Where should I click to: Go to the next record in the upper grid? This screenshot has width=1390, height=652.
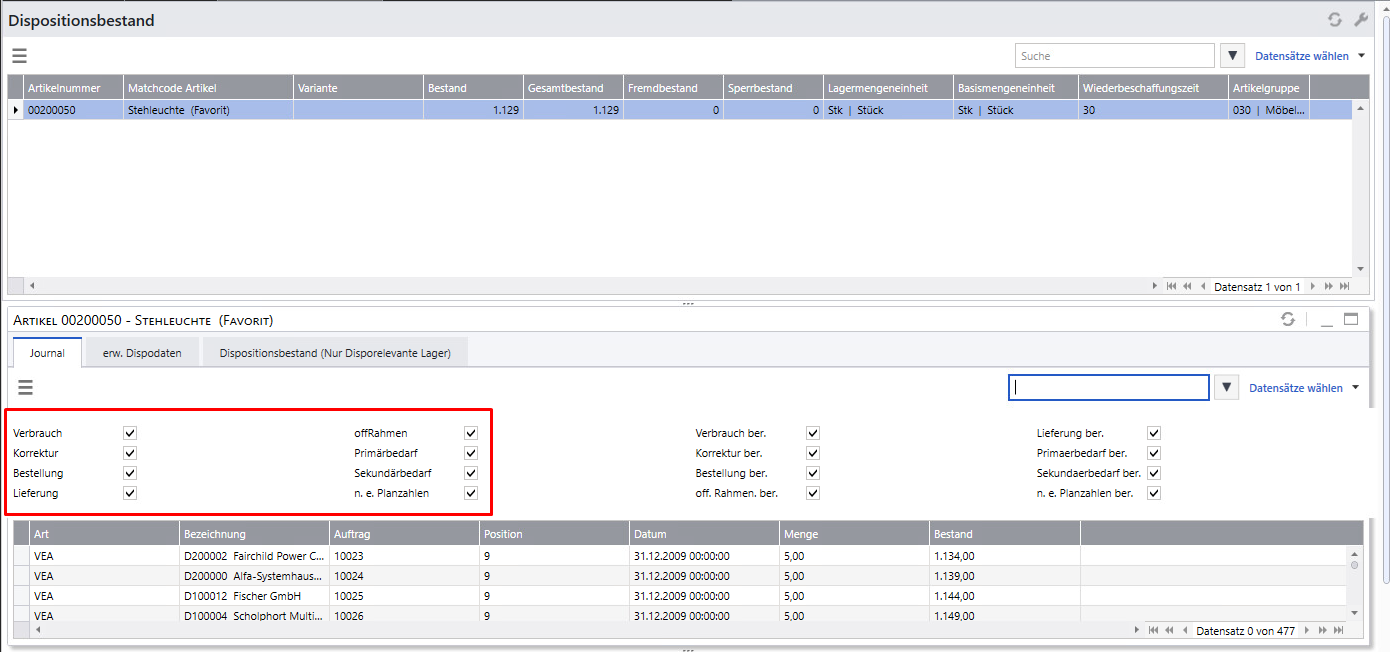pos(1313,286)
